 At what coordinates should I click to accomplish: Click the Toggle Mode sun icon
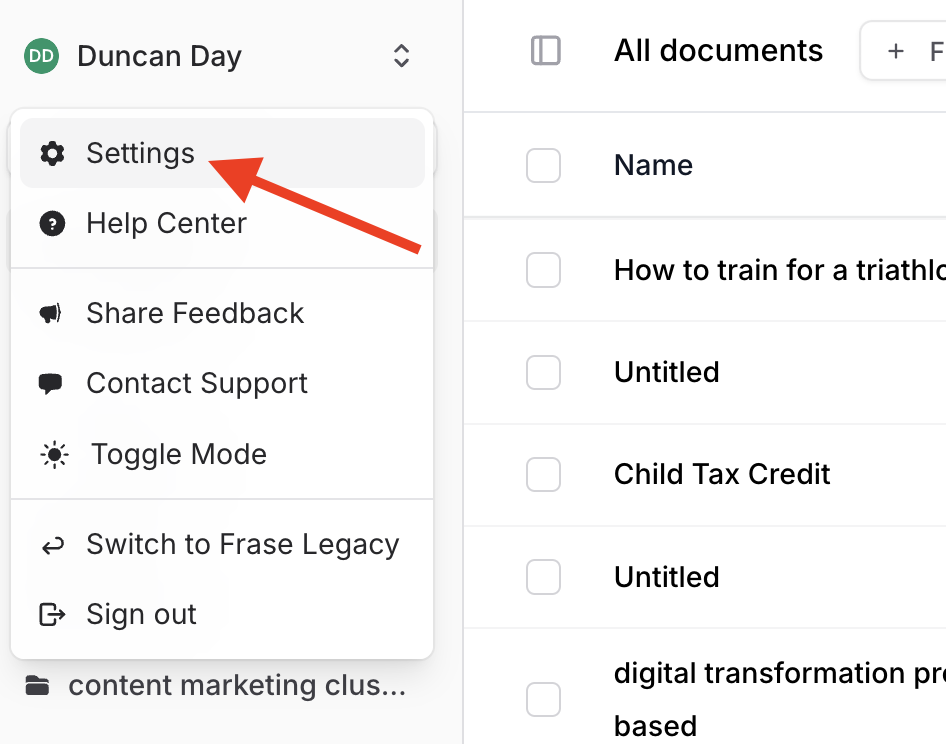coord(54,455)
